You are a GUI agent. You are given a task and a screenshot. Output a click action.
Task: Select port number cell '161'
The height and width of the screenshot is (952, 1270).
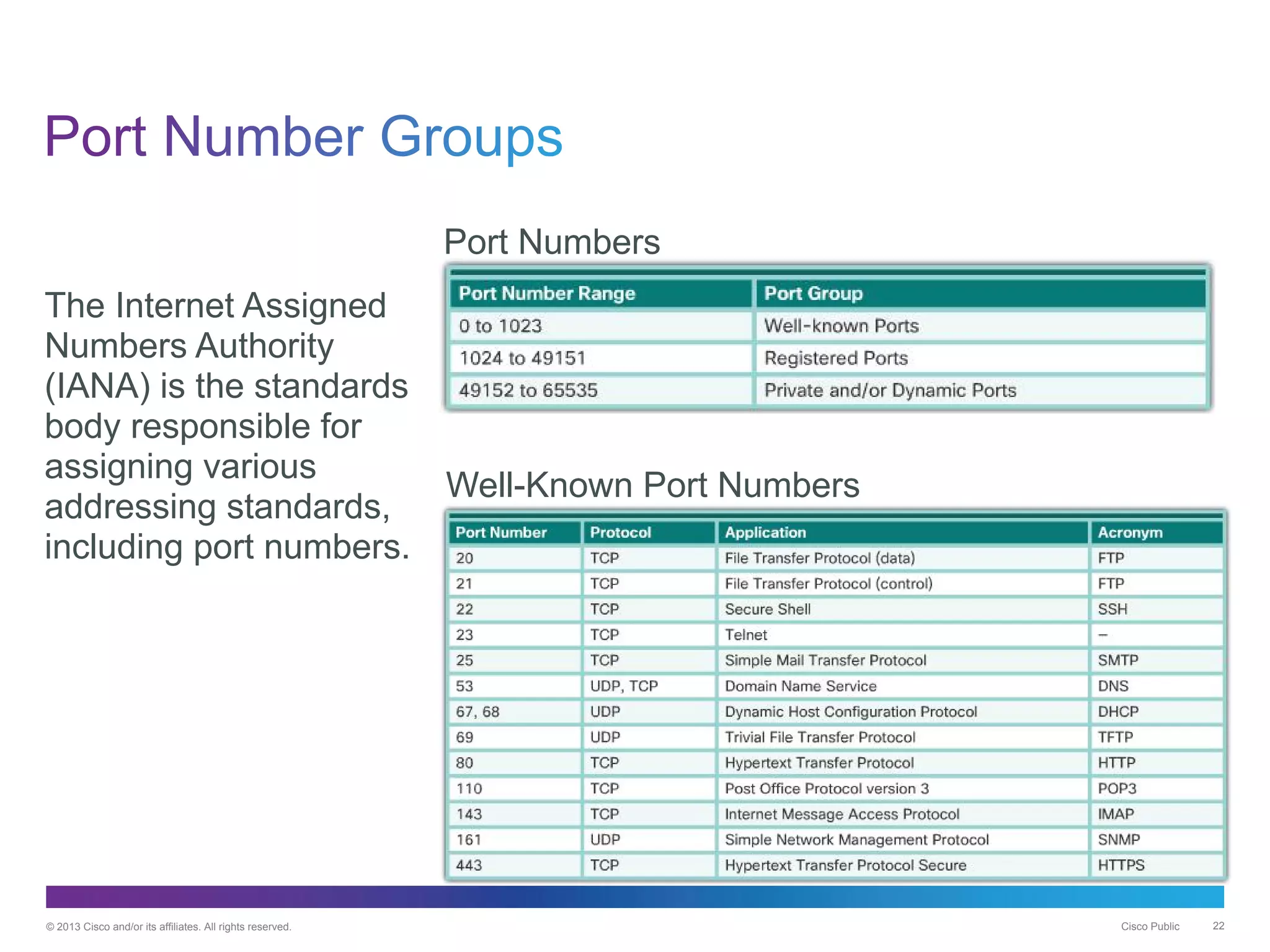(514, 840)
